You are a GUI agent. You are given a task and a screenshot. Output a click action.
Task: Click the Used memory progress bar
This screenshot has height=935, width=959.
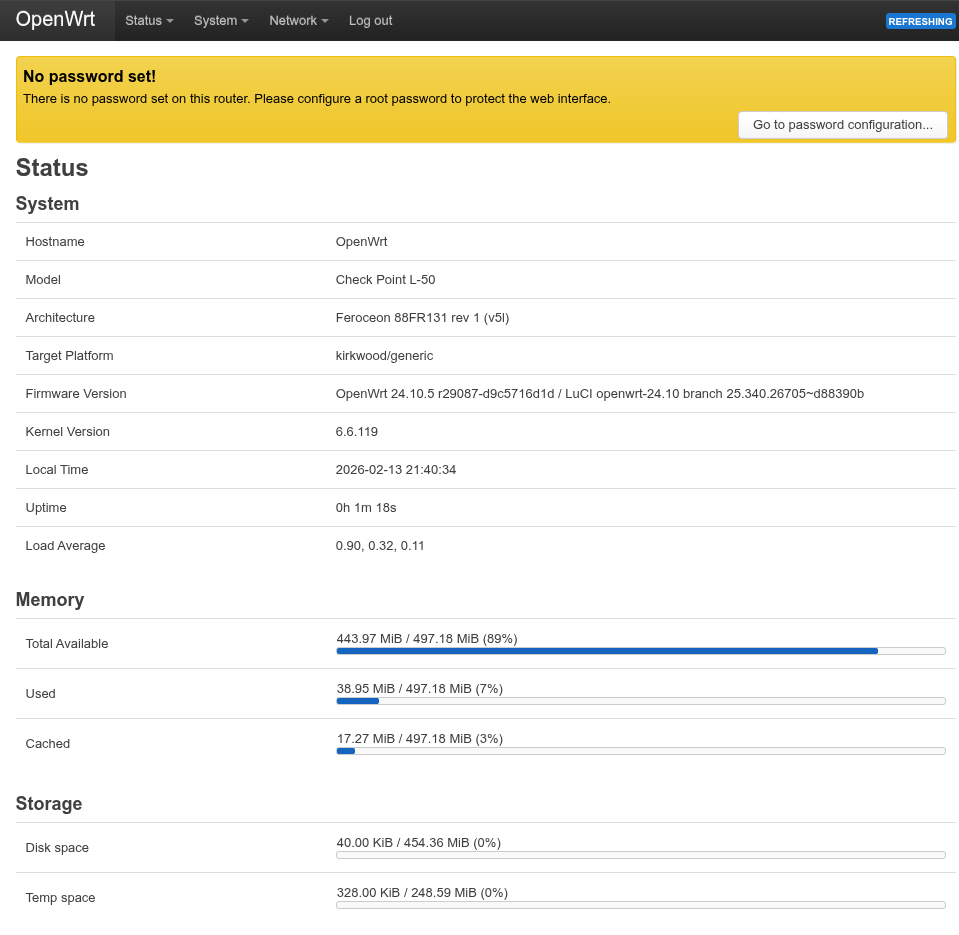(x=640, y=701)
